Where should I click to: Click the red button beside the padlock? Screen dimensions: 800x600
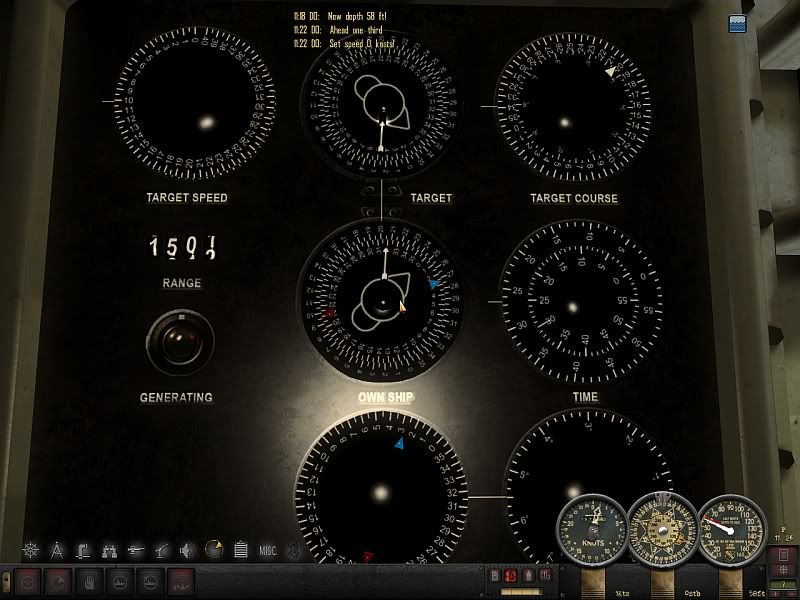pyautogui.click(x=28, y=581)
